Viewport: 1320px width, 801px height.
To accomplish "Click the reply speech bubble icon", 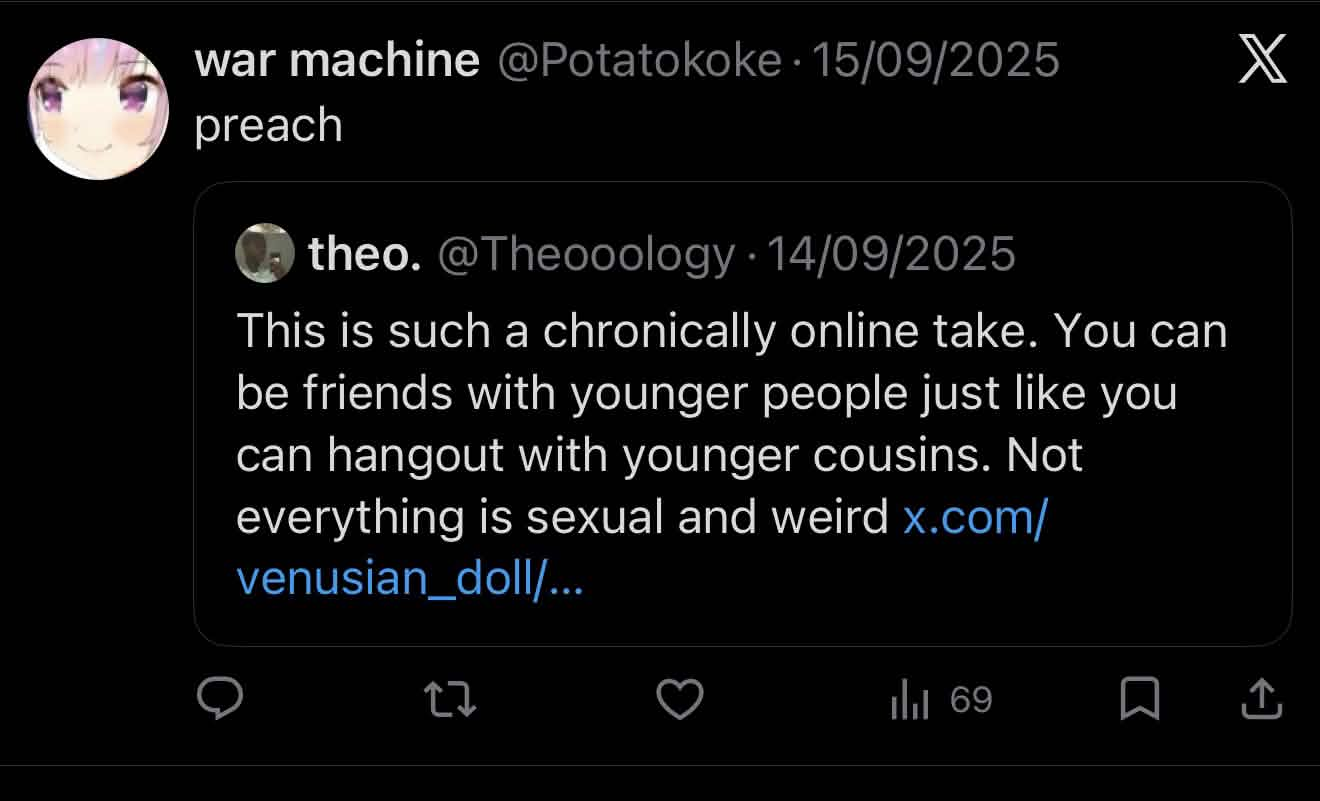I will click(x=220, y=699).
